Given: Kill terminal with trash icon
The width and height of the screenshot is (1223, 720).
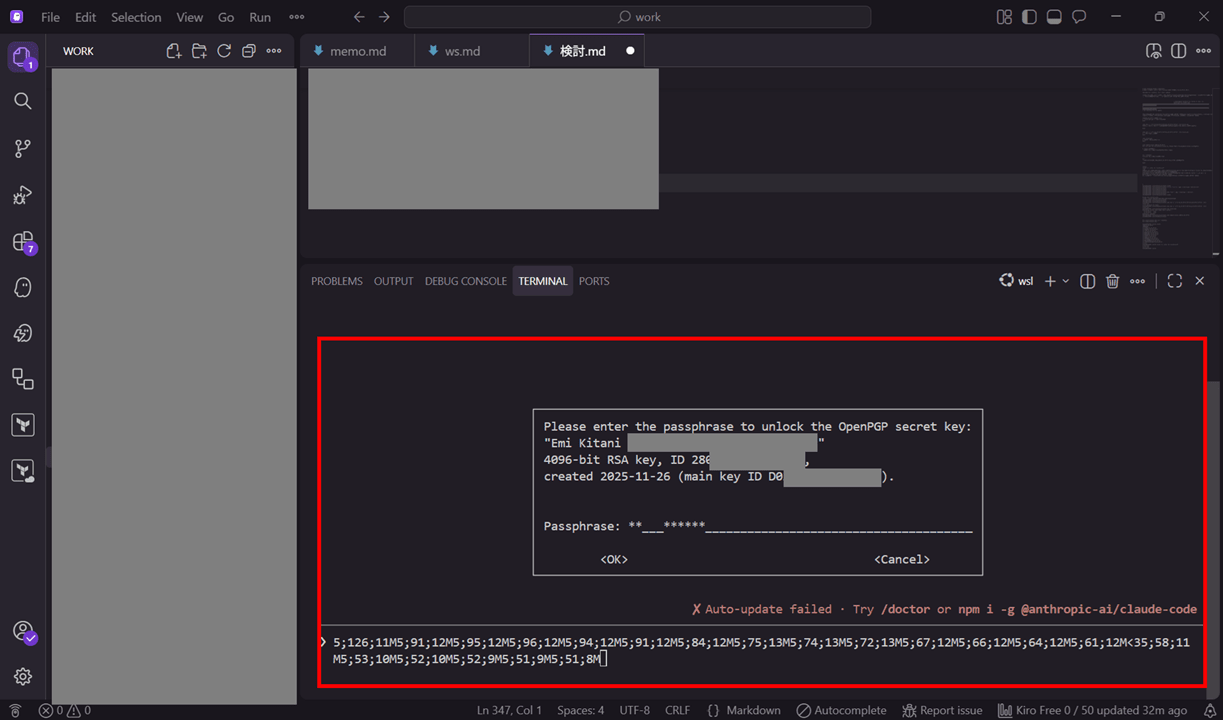Looking at the screenshot, I should pos(1112,281).
